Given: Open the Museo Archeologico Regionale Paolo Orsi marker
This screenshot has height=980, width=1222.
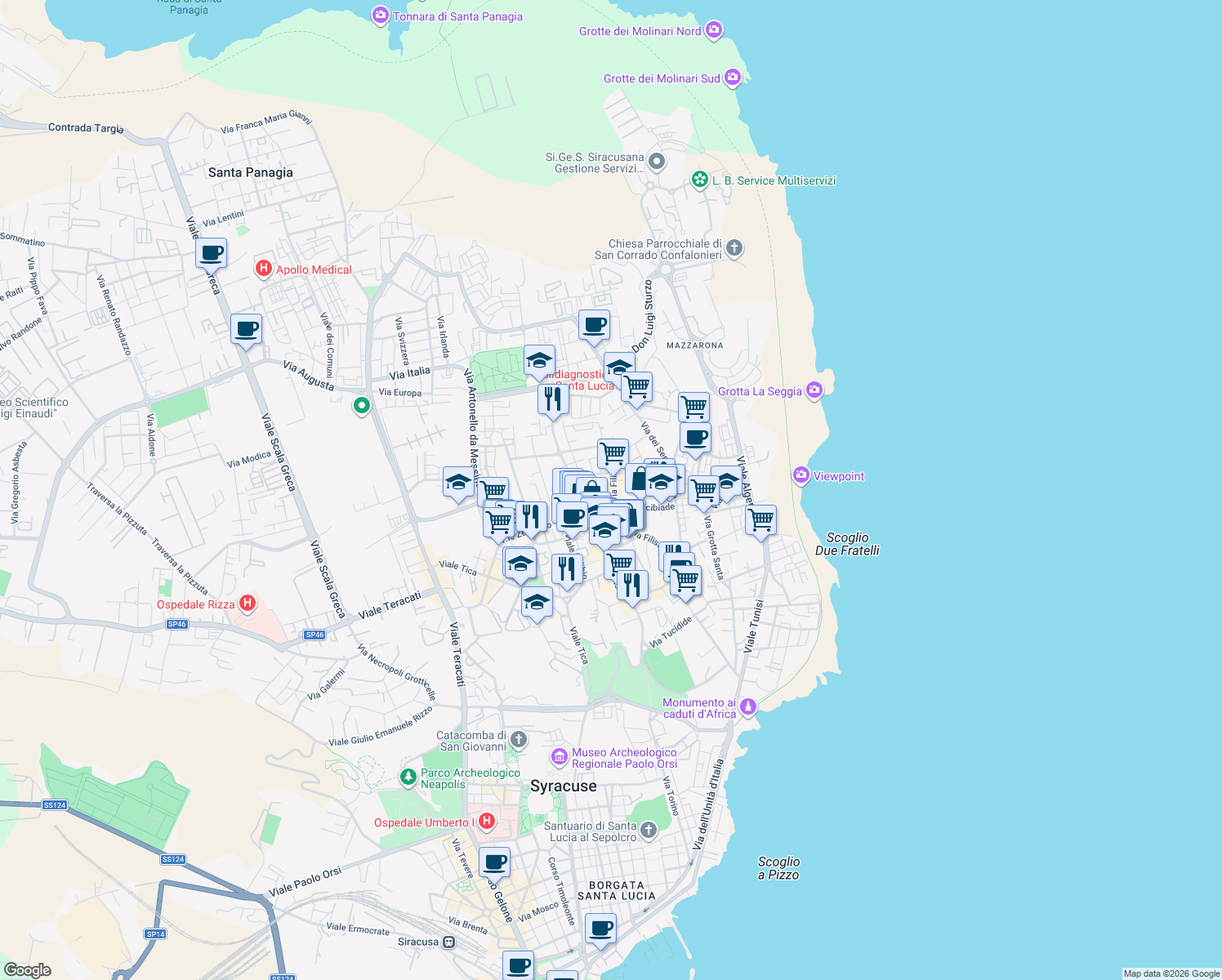Looking at the screenshot, I should (x=559, y=758).
